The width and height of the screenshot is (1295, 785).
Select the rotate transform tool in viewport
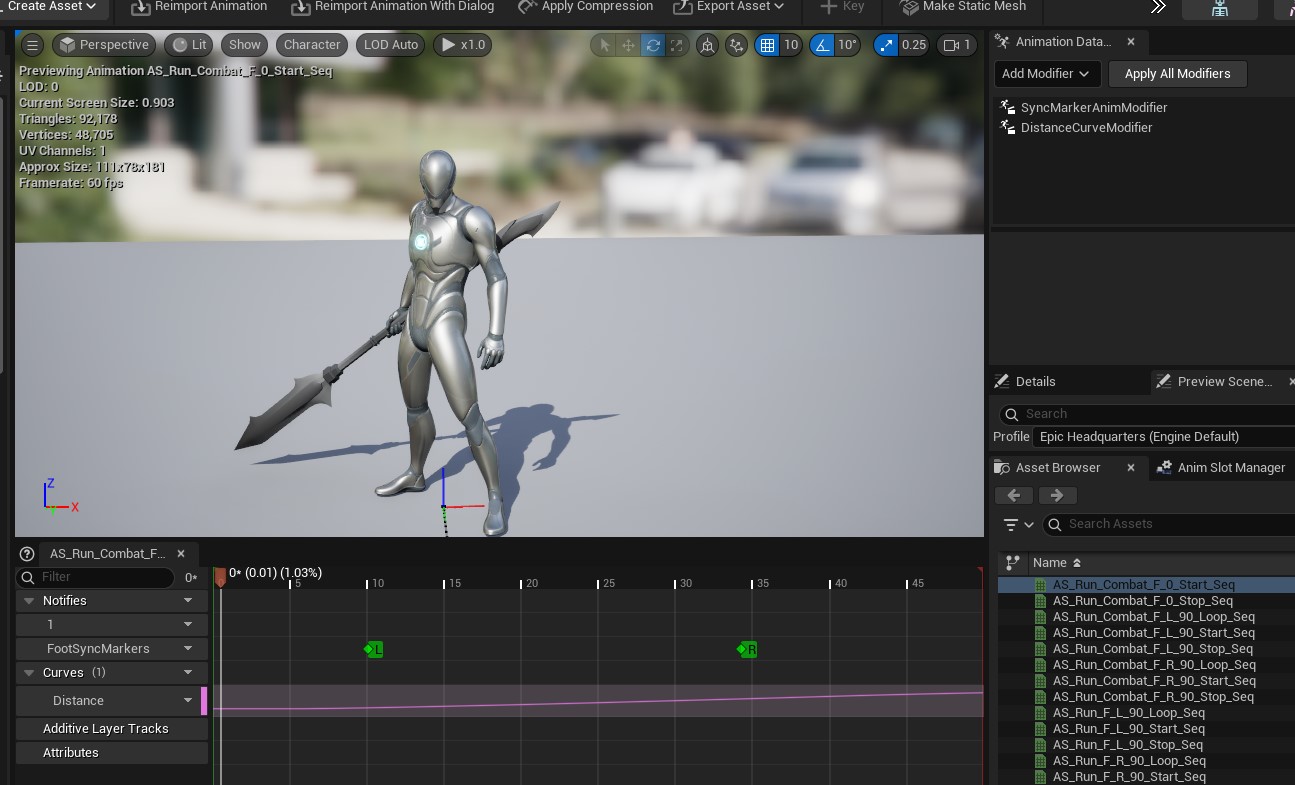(653, 45)
